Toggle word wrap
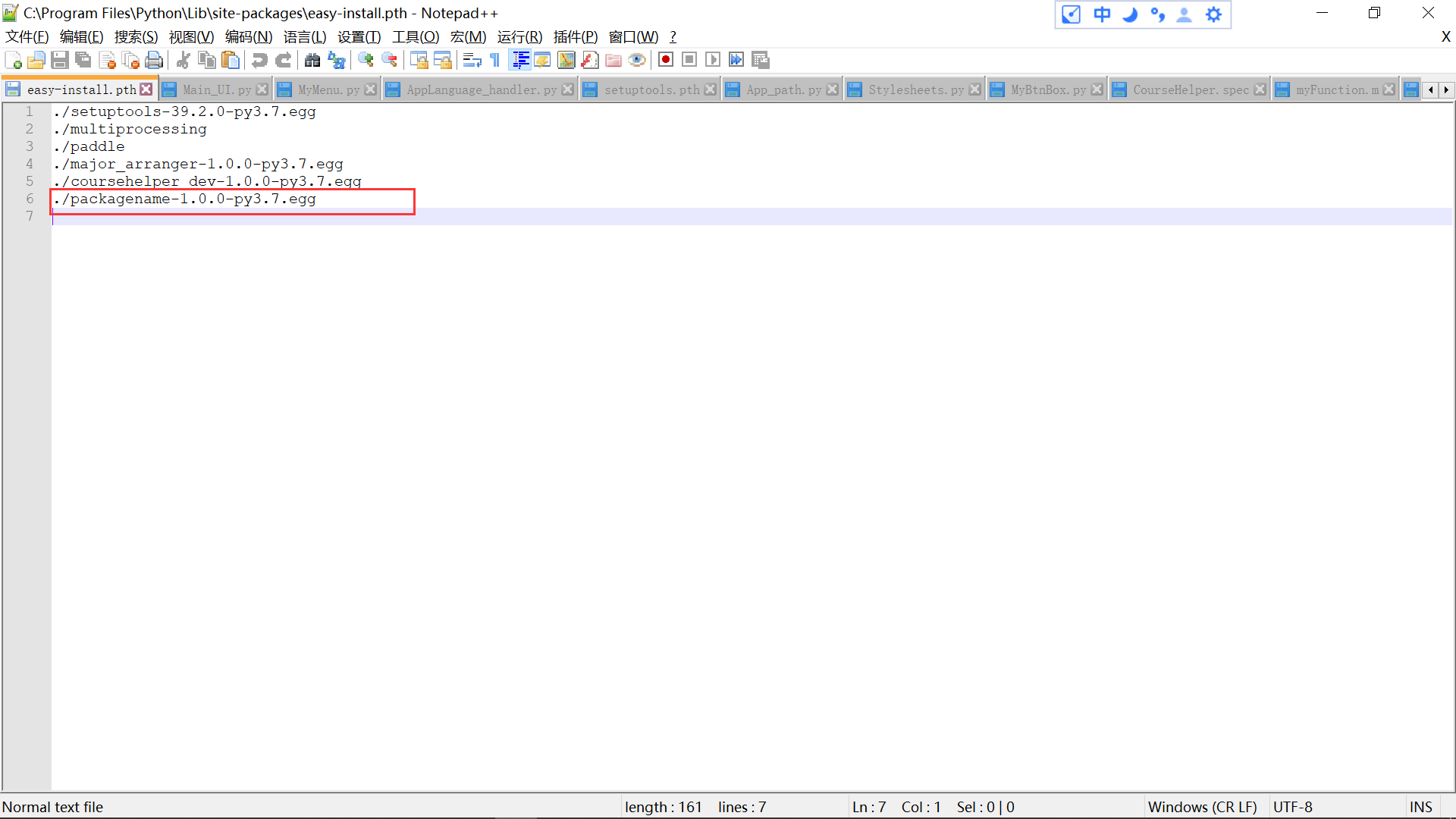Viewport: 1456px width, 819px height. tap(472, 60)
